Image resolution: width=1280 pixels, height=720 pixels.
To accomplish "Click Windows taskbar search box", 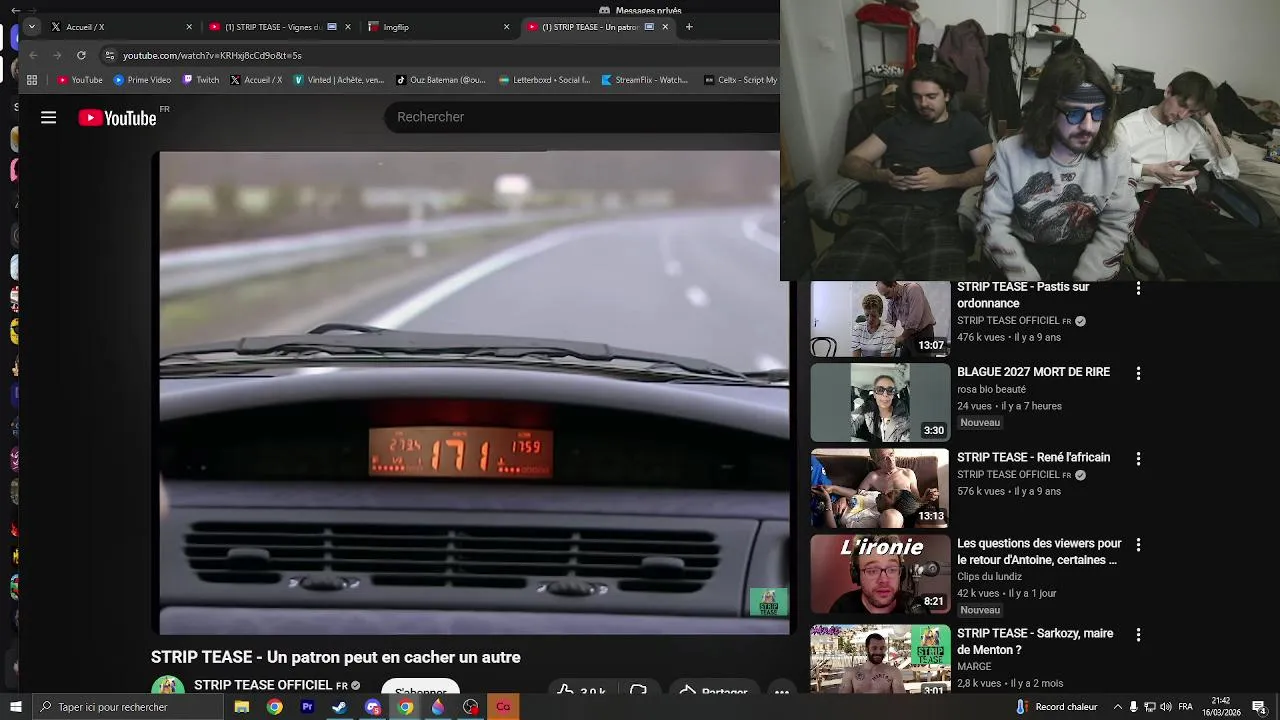I will [x=128, y=707].
